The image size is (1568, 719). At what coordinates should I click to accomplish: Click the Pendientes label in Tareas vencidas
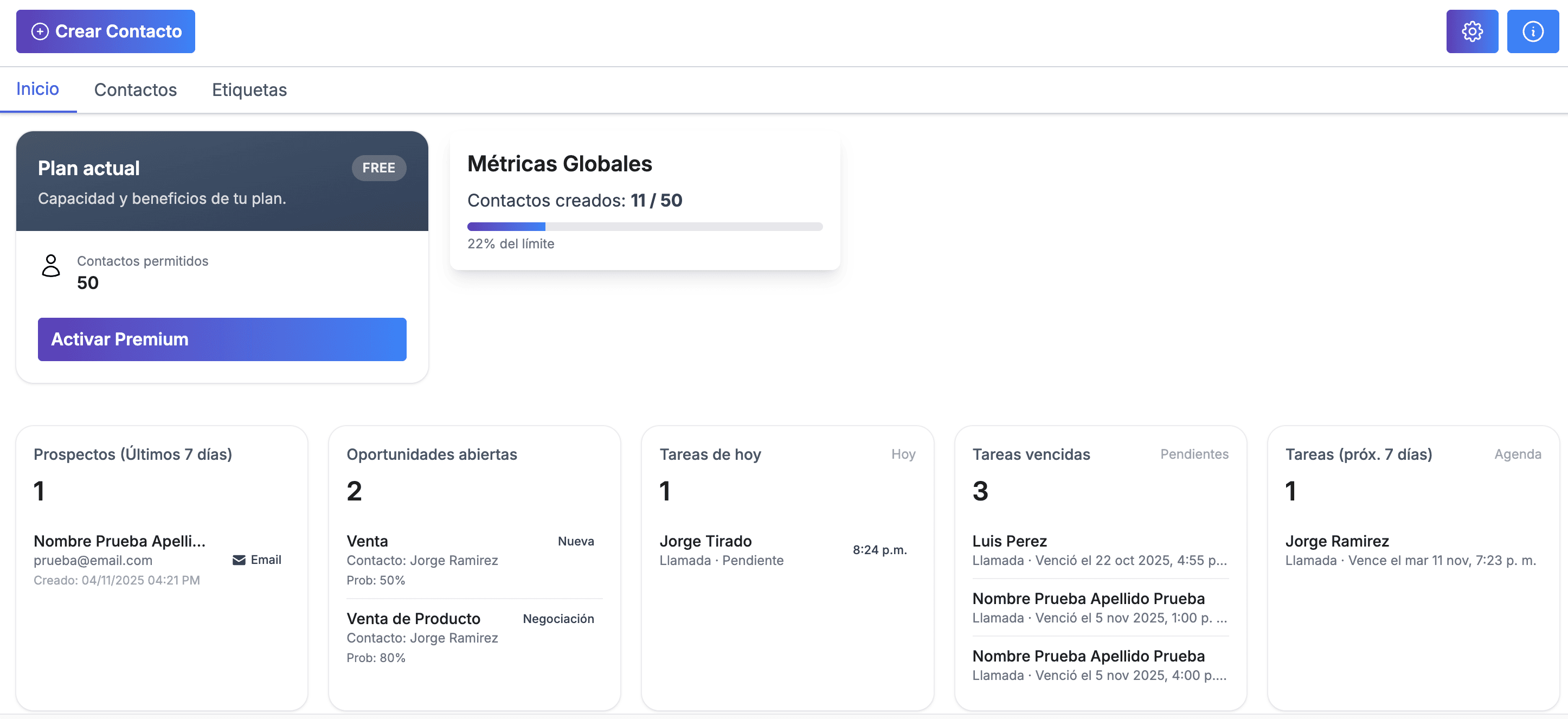[1194, 454]
